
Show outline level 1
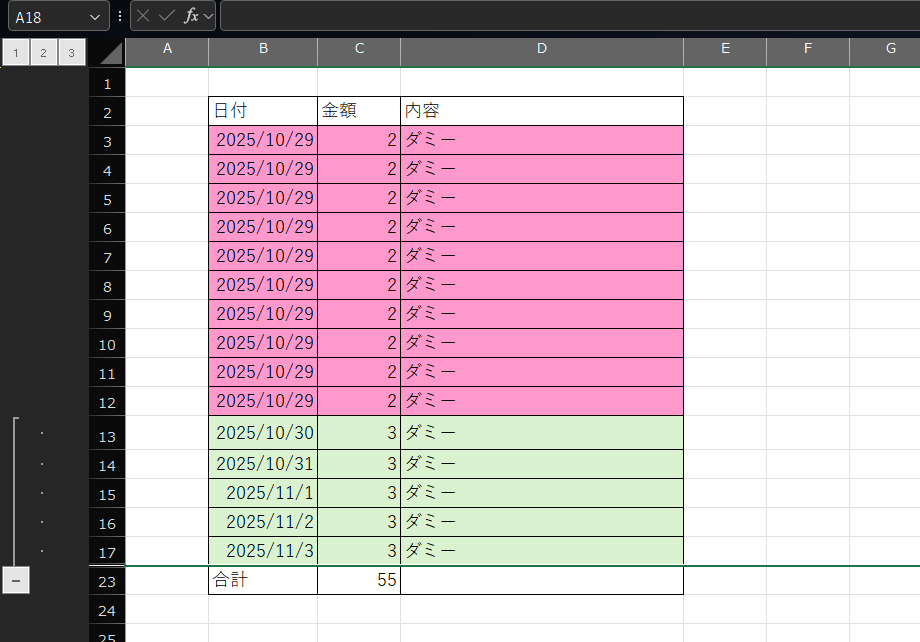[x=16, y=53]
